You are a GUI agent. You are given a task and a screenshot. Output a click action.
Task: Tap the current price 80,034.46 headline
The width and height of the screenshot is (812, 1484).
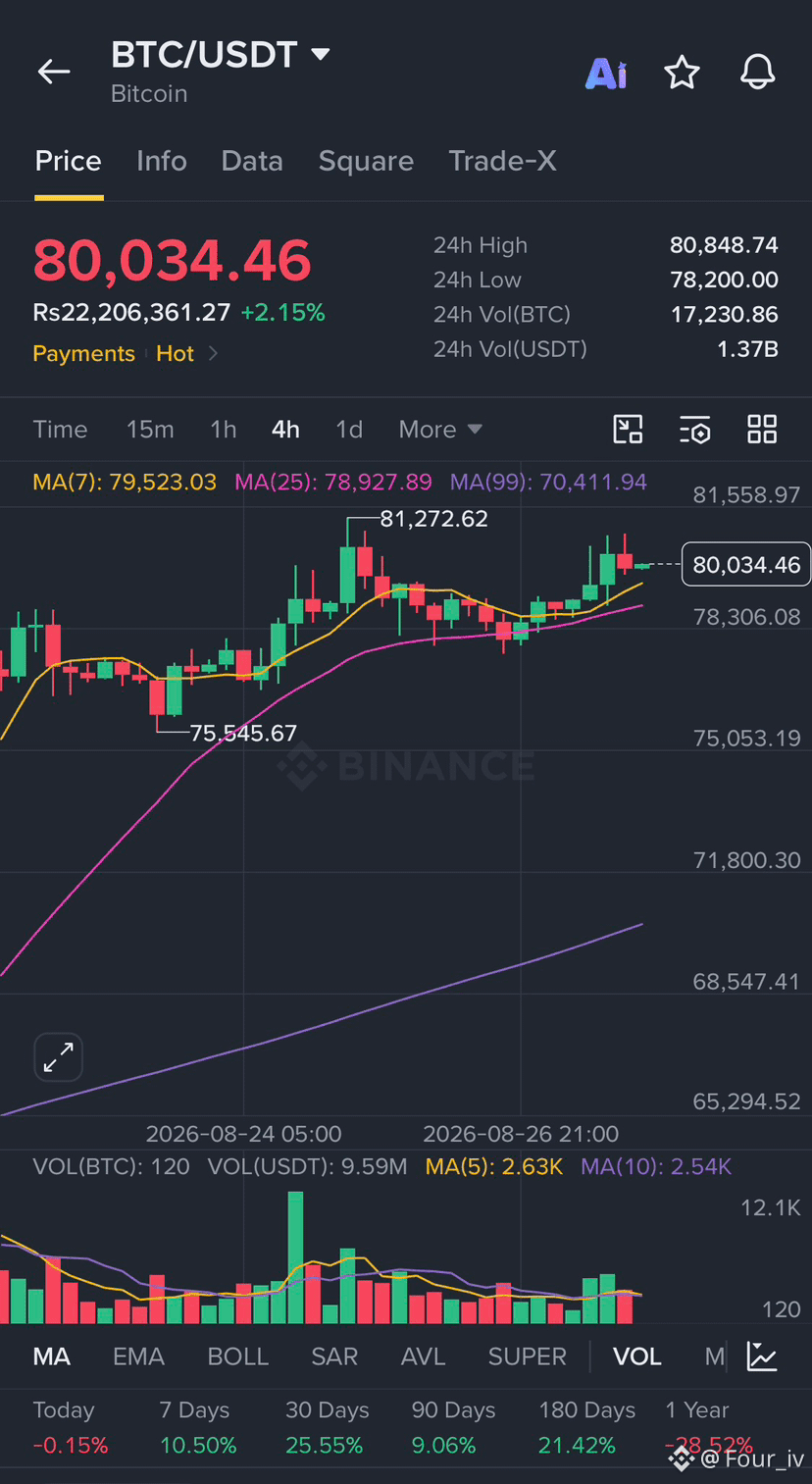pos(172,261)
